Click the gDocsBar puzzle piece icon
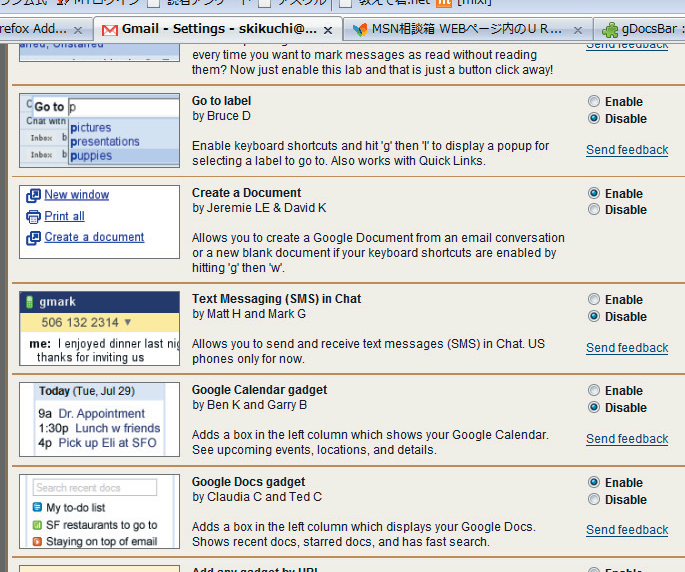Viewport: 685px width, 572px height. tap(610, 30)
